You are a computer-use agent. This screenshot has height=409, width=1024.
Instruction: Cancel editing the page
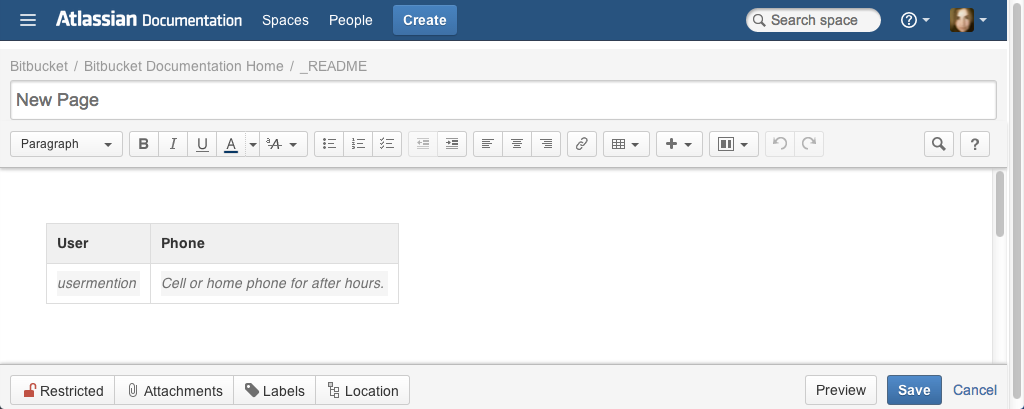click(x=975, y=390)
